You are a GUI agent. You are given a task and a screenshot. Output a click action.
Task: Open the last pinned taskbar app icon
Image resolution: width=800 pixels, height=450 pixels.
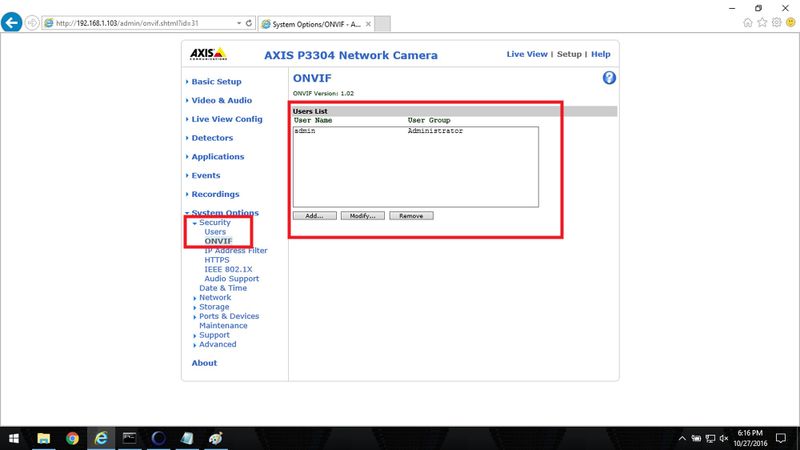[215, 438]
